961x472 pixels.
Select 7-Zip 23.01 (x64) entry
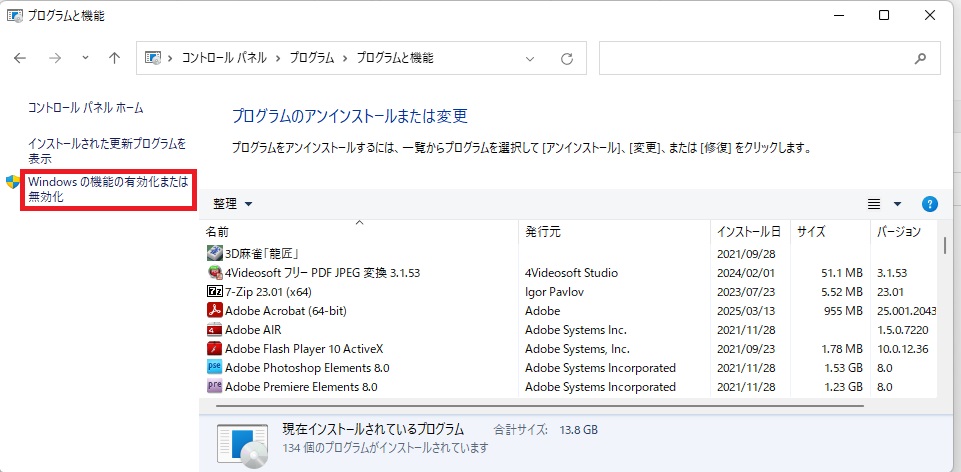pos(268,292)
